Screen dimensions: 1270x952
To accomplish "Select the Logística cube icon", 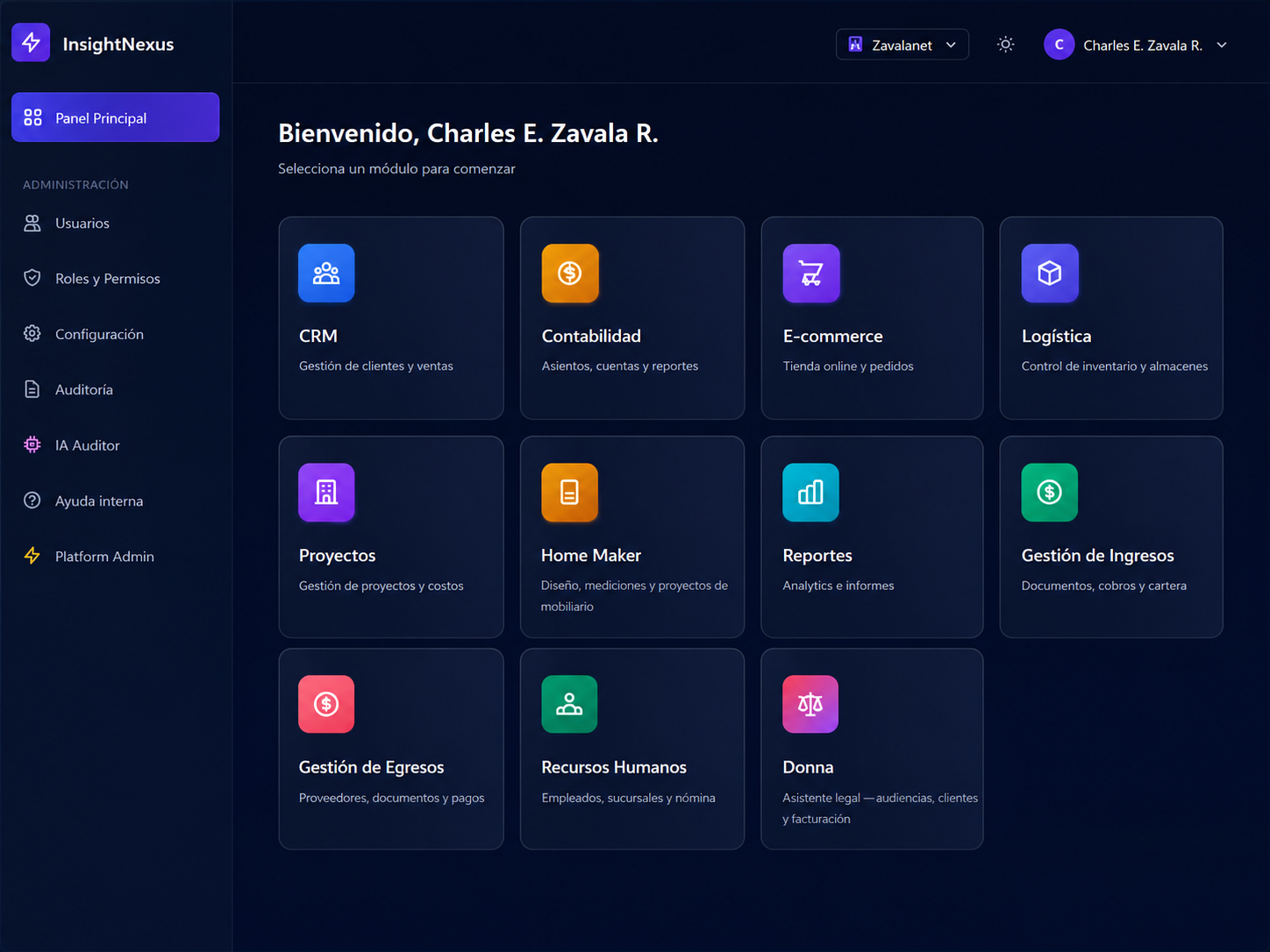I will click(1050, 274).
